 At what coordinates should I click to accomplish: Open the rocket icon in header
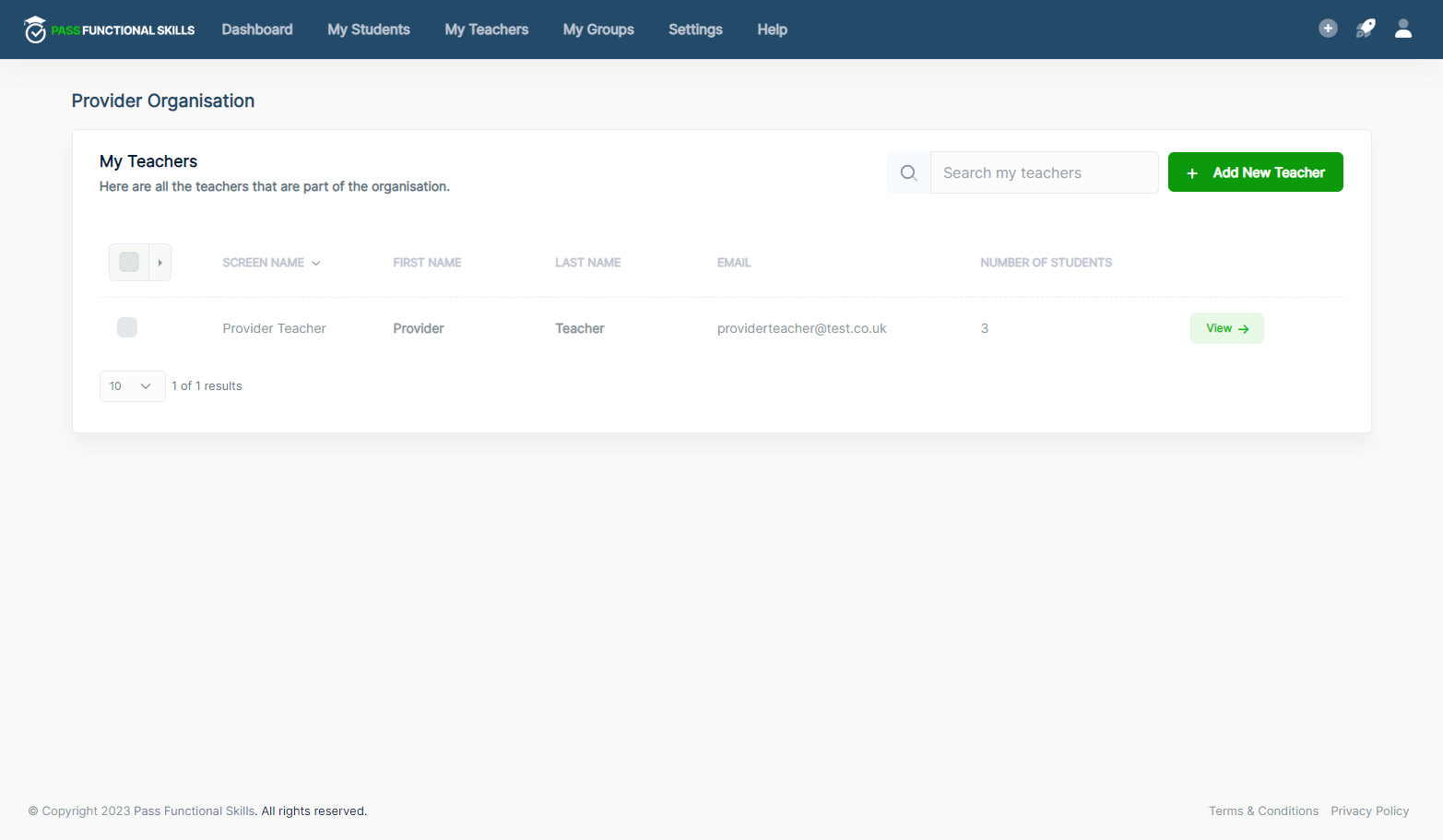(1366, 29)
